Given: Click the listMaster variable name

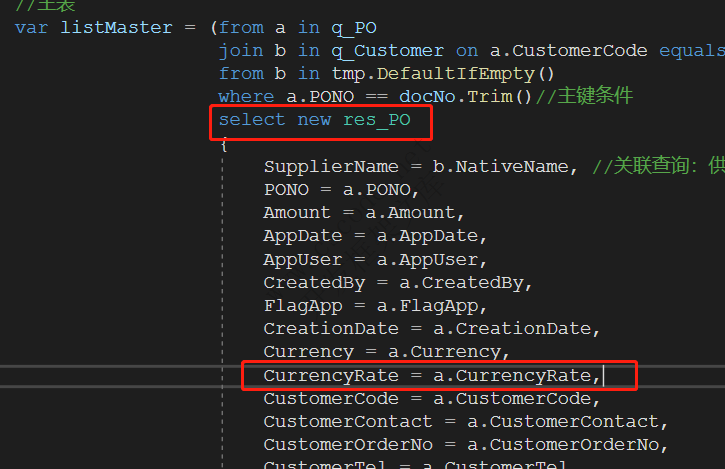Looking at the screenshot, I should [117, 27].
